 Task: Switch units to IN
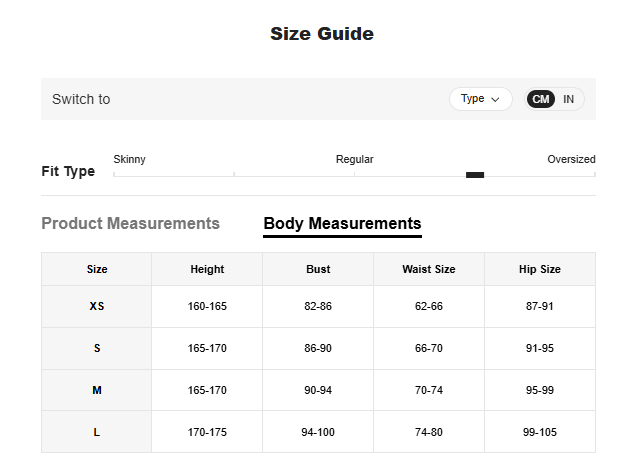tap(569, 99)
